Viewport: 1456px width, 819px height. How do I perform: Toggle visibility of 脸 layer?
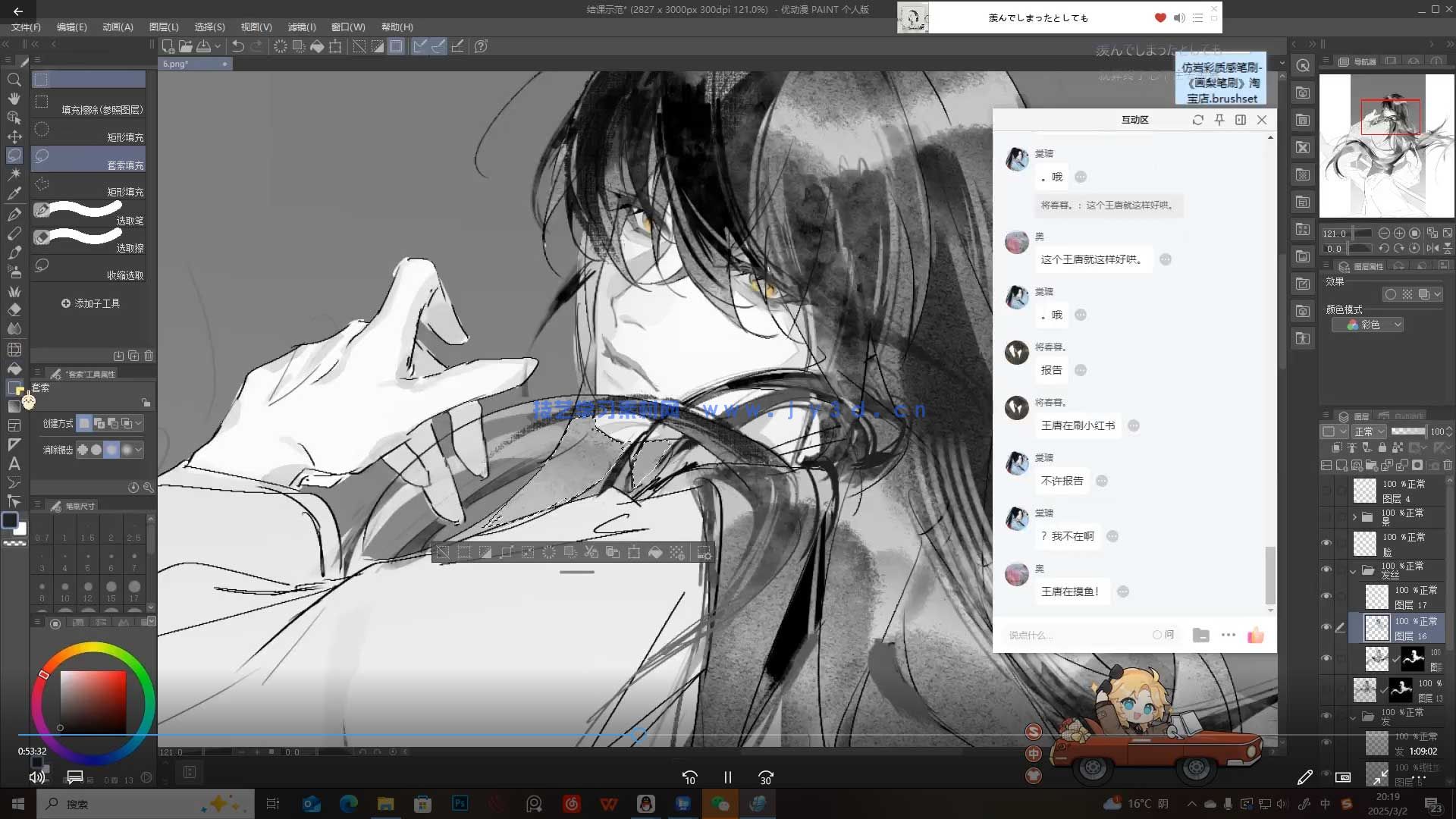tap(1326, 543)
